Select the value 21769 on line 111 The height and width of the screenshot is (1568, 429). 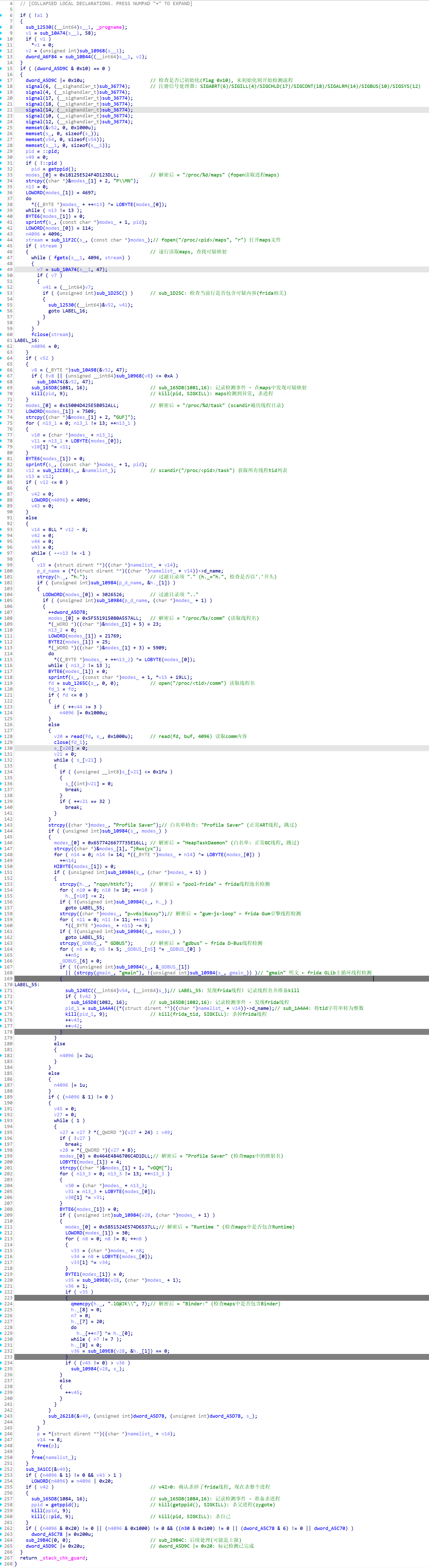coord(113,636)
